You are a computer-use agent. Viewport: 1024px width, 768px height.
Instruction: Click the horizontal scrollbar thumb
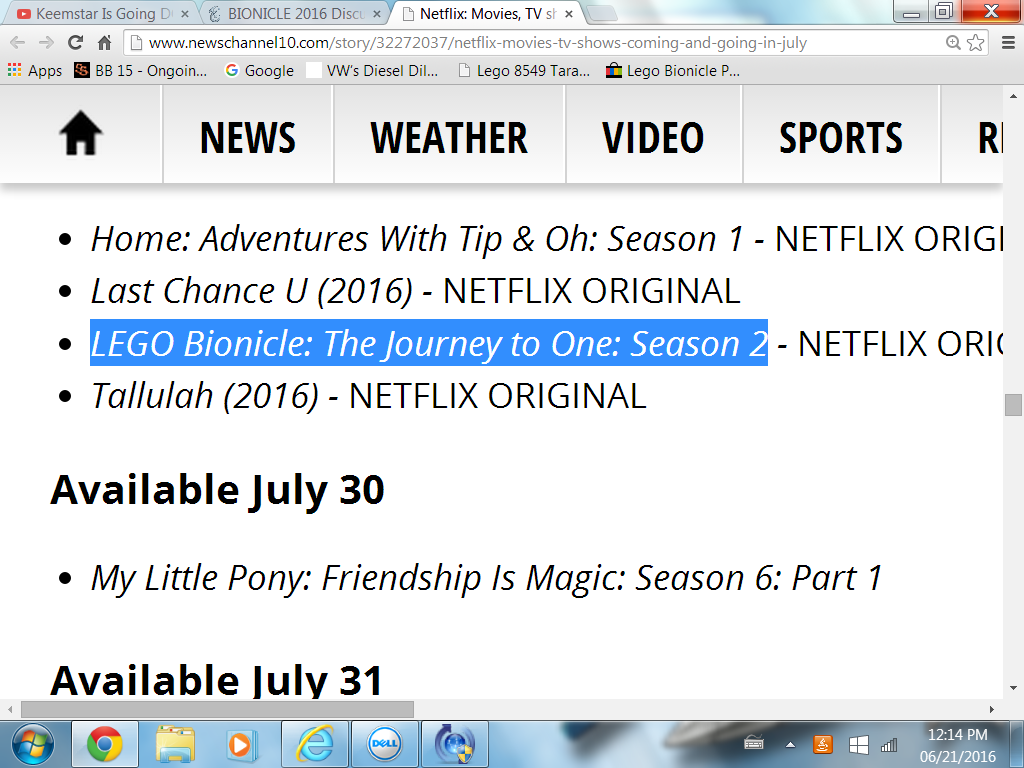point(217,709)
